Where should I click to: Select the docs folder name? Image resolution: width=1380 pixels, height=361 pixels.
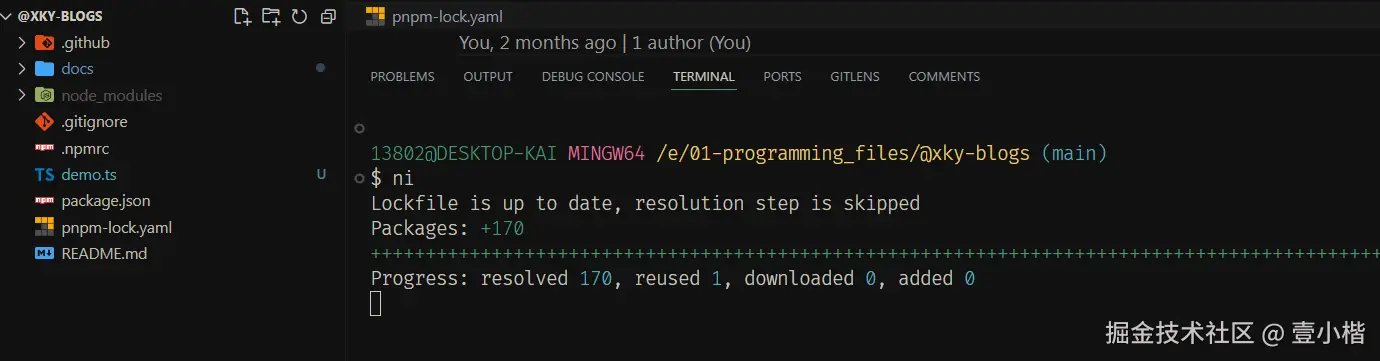coord(77,69)
